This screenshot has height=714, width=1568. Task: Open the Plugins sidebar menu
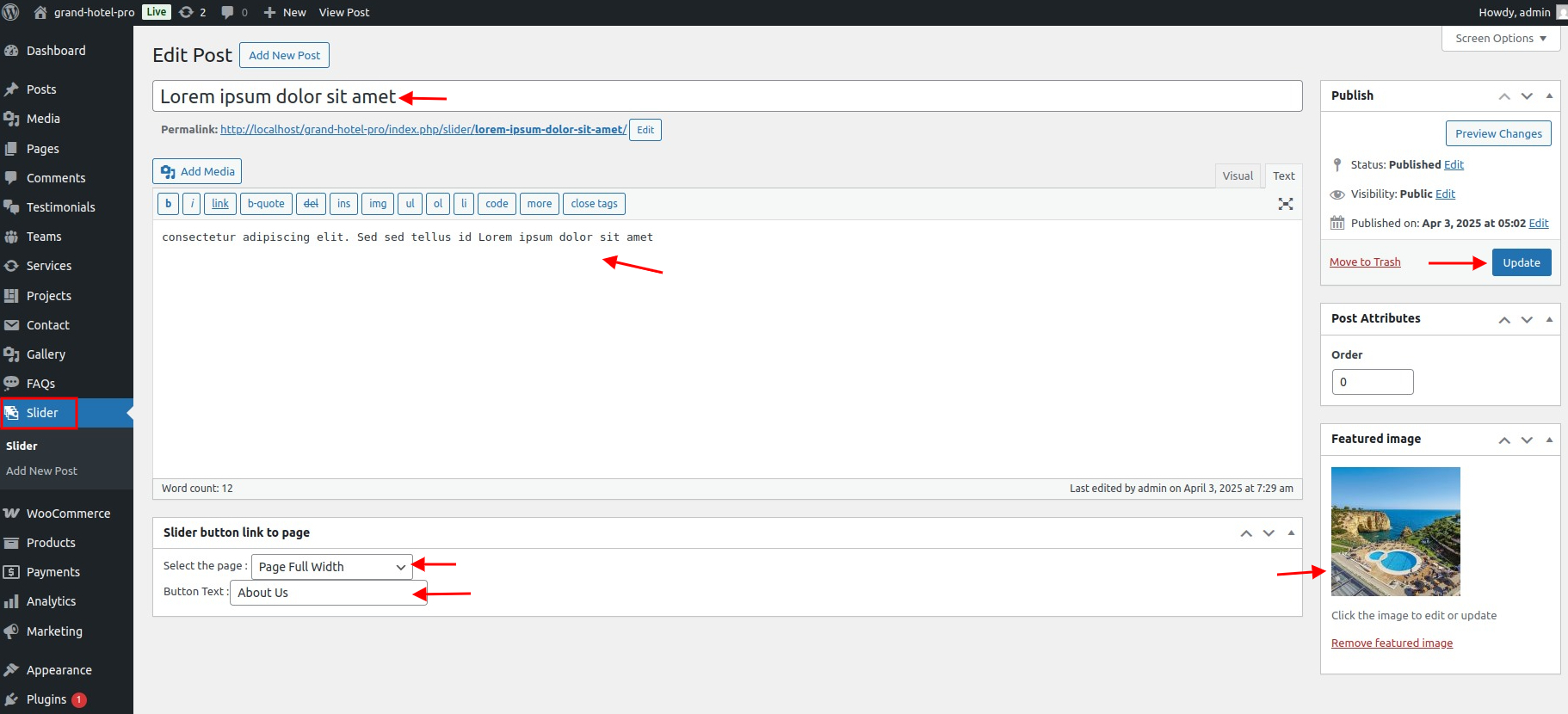point(46,699)
